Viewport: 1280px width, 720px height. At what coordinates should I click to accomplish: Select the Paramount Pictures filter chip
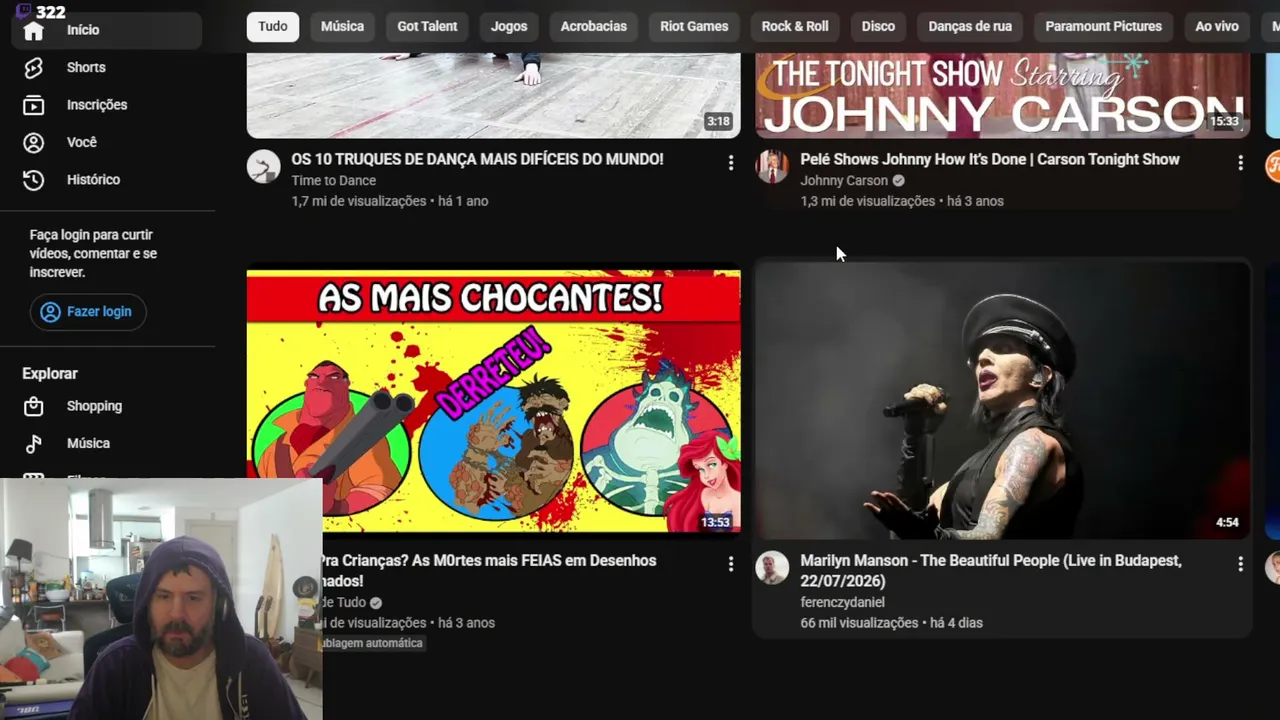(1104, 26)
